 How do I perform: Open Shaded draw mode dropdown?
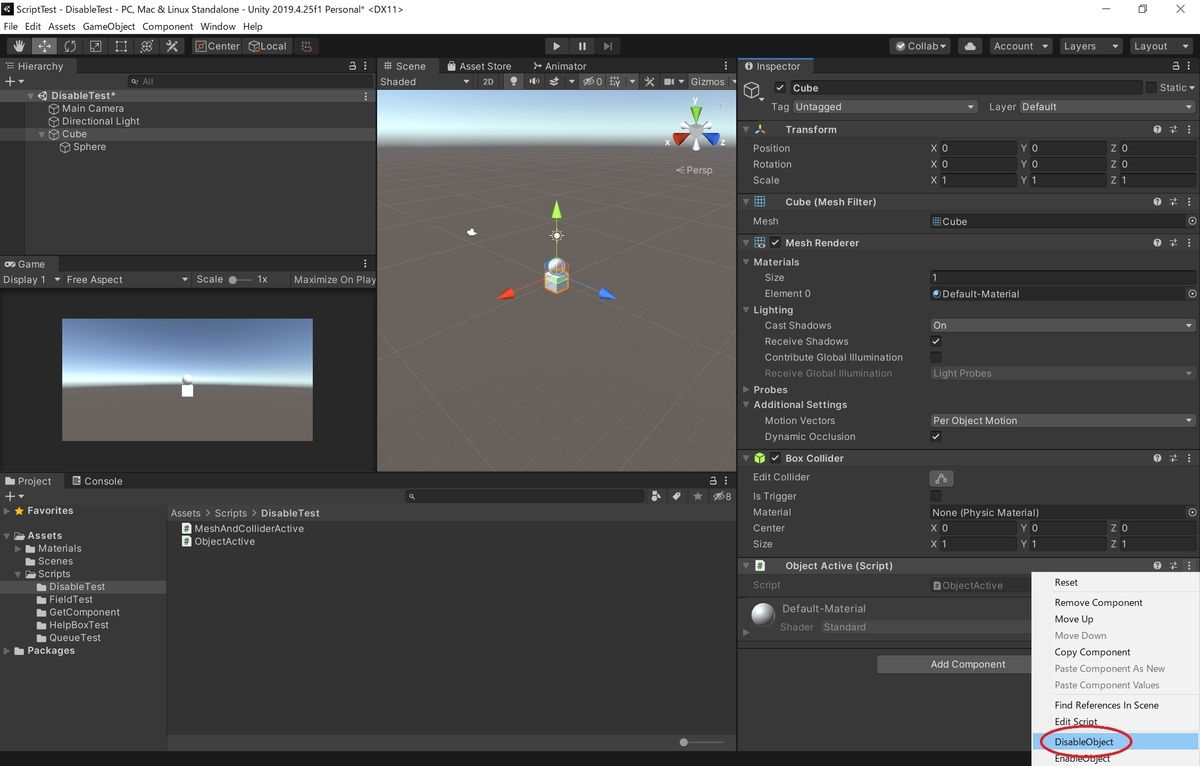pos(425,82)
